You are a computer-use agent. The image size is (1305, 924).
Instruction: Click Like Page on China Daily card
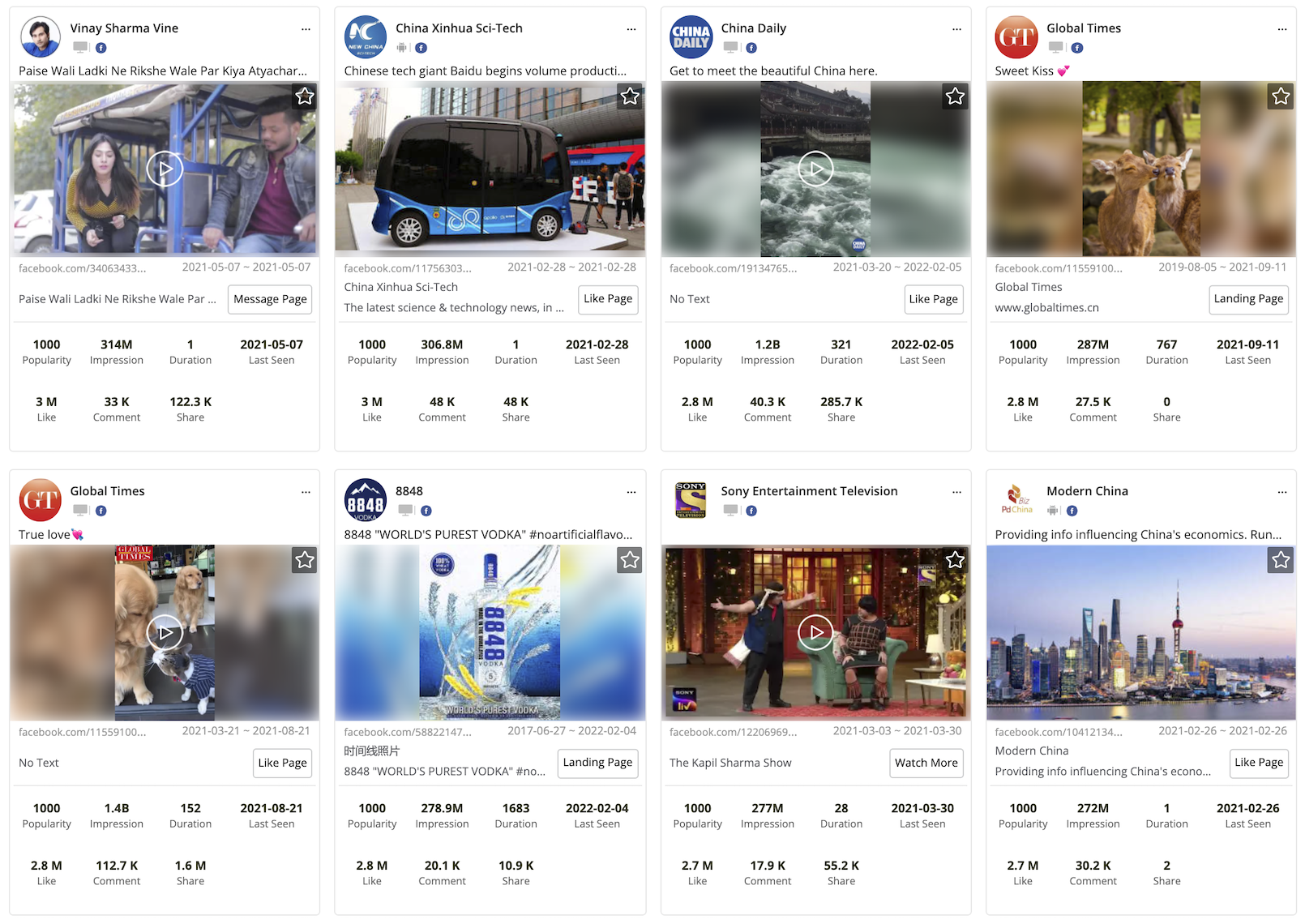pos(934,299)
